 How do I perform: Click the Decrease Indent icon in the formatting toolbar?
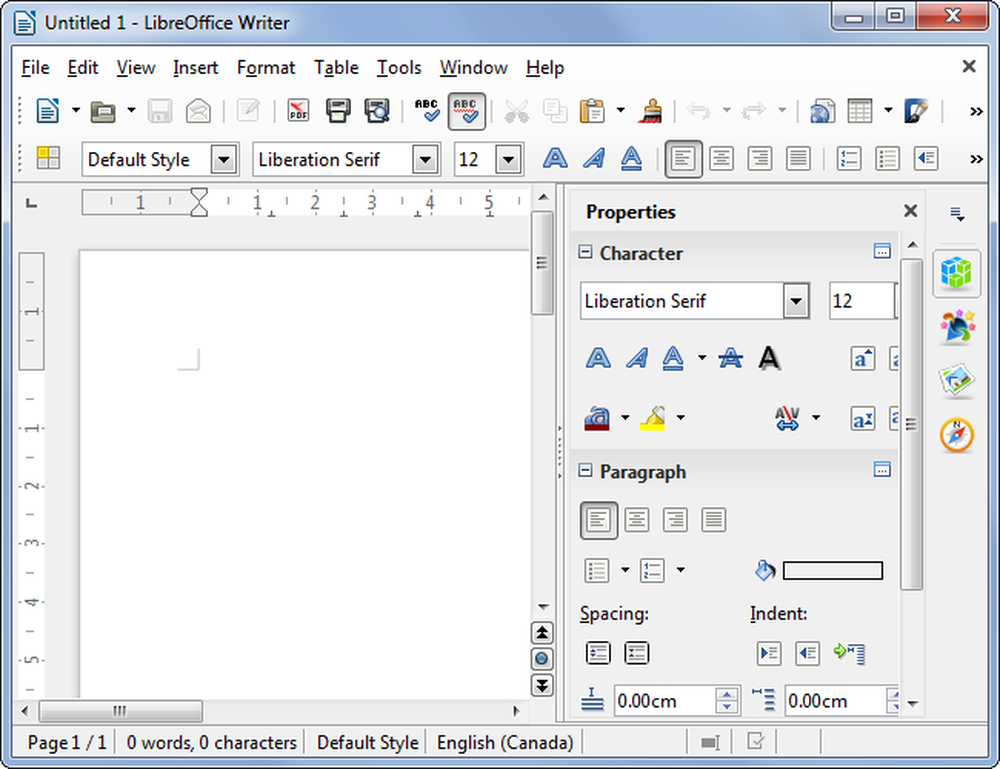click(926, 158)
